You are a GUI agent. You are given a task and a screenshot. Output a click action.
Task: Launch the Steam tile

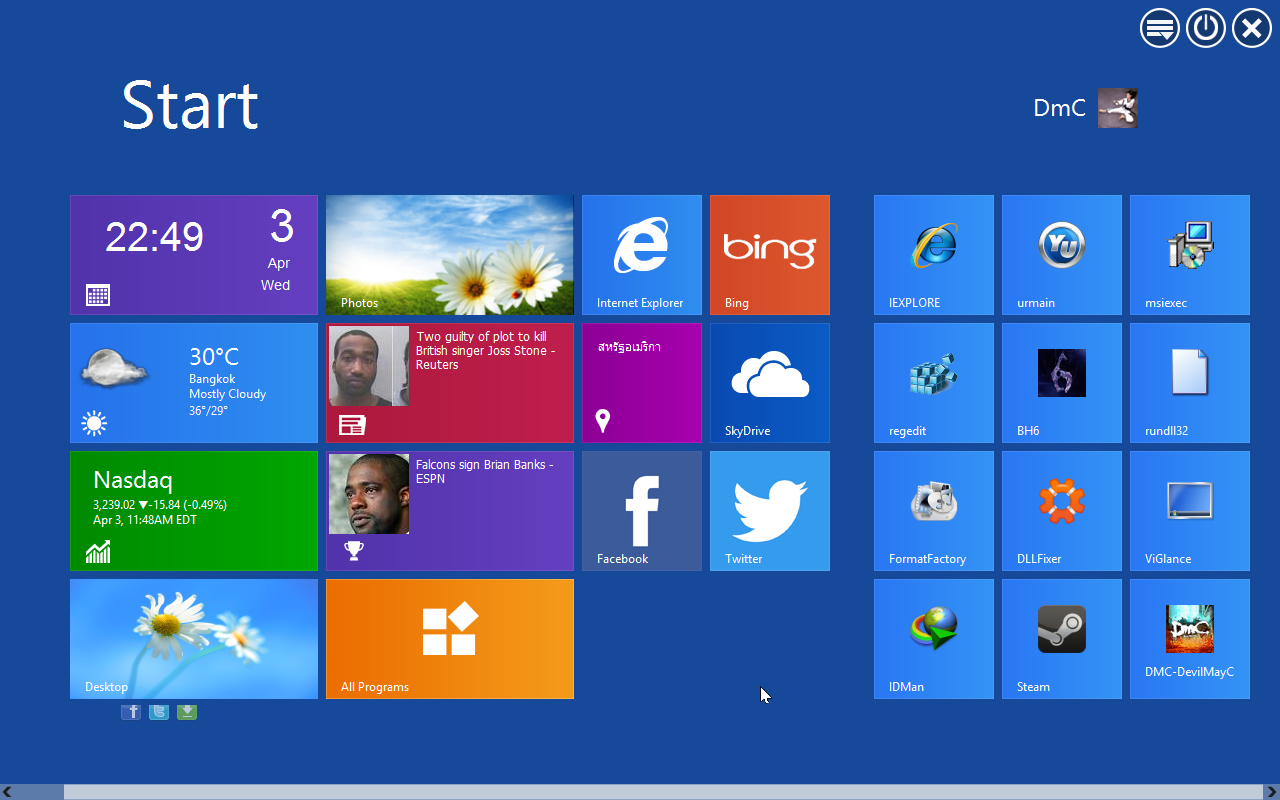pos(1062,639)
